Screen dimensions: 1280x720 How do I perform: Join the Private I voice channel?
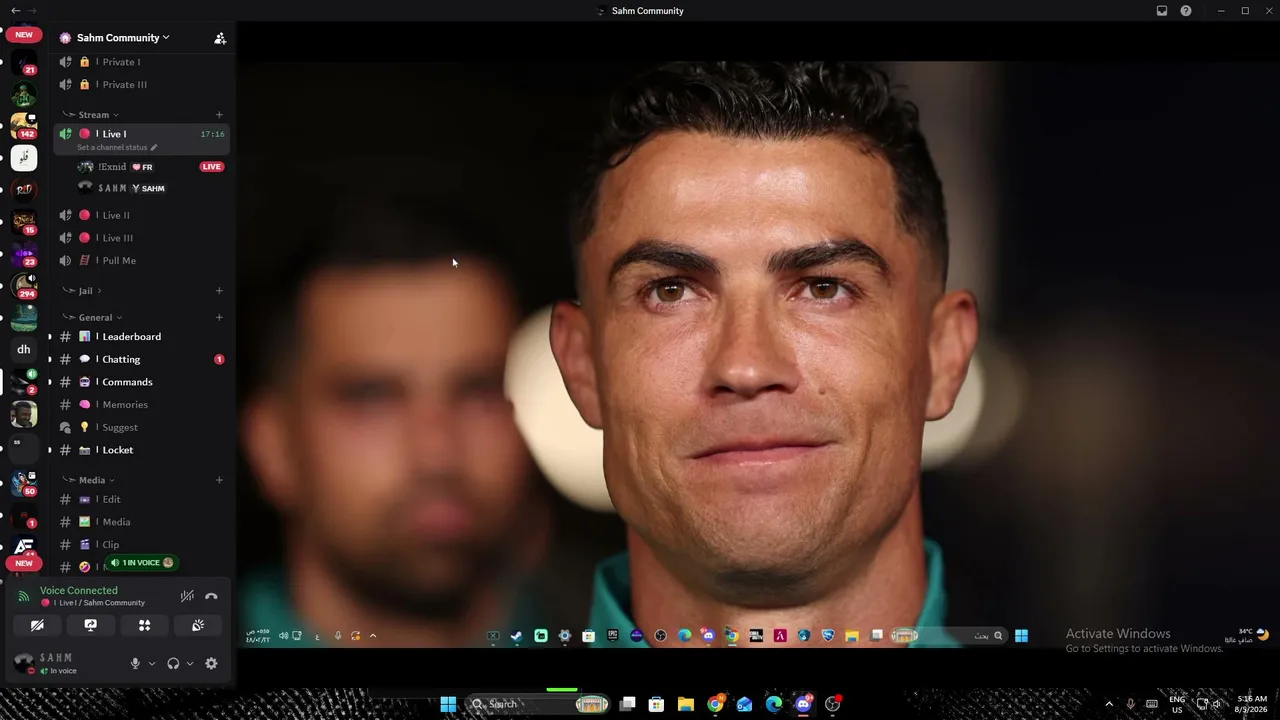pos(141,62)
